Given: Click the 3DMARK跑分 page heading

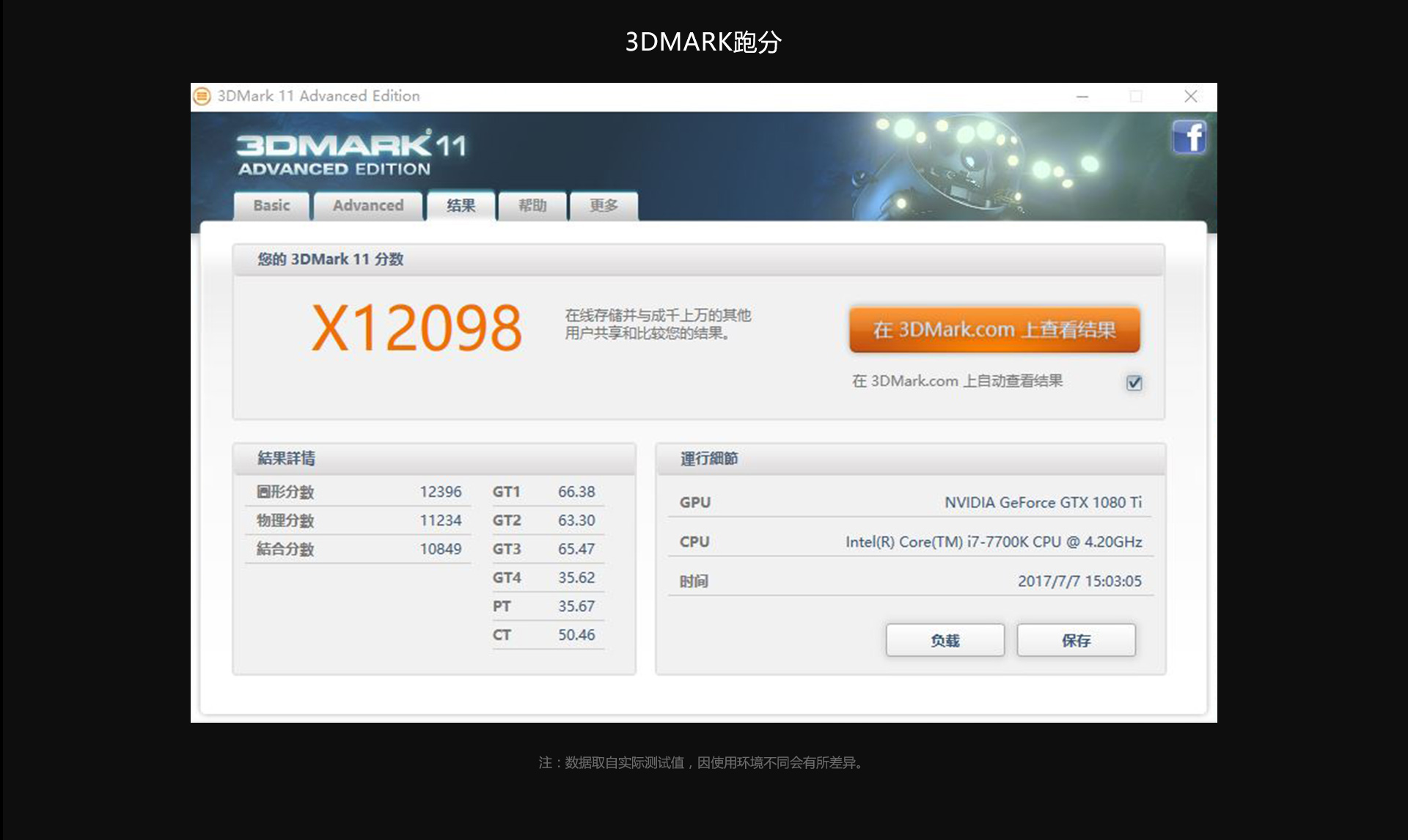Looking at the screenshot, I should [x=703, y=42].
